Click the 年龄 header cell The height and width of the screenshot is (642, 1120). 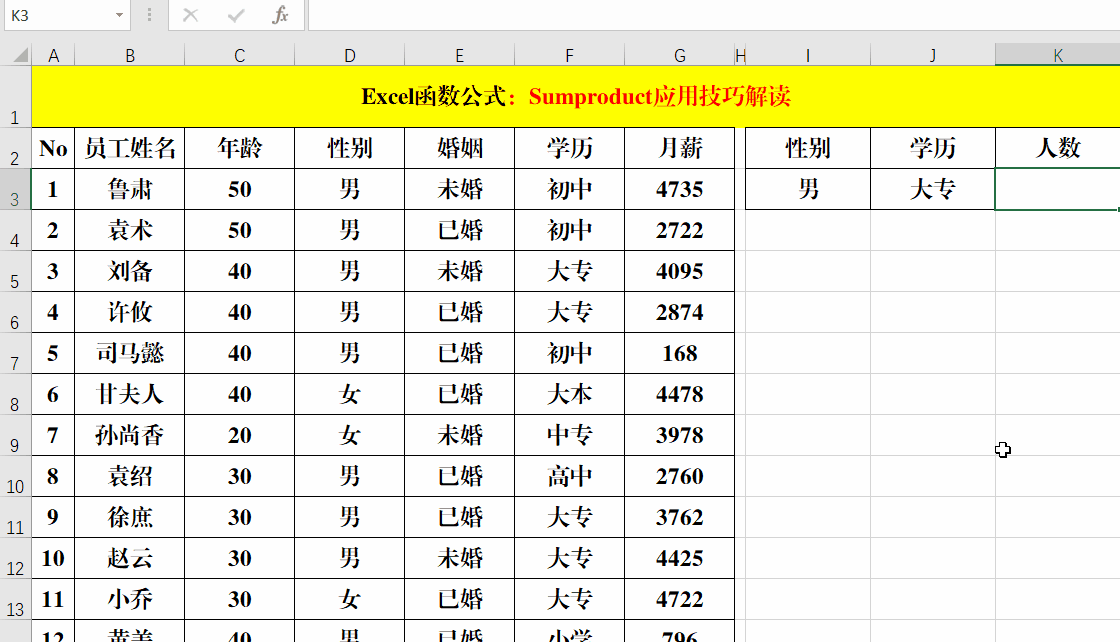click(240, 149)
